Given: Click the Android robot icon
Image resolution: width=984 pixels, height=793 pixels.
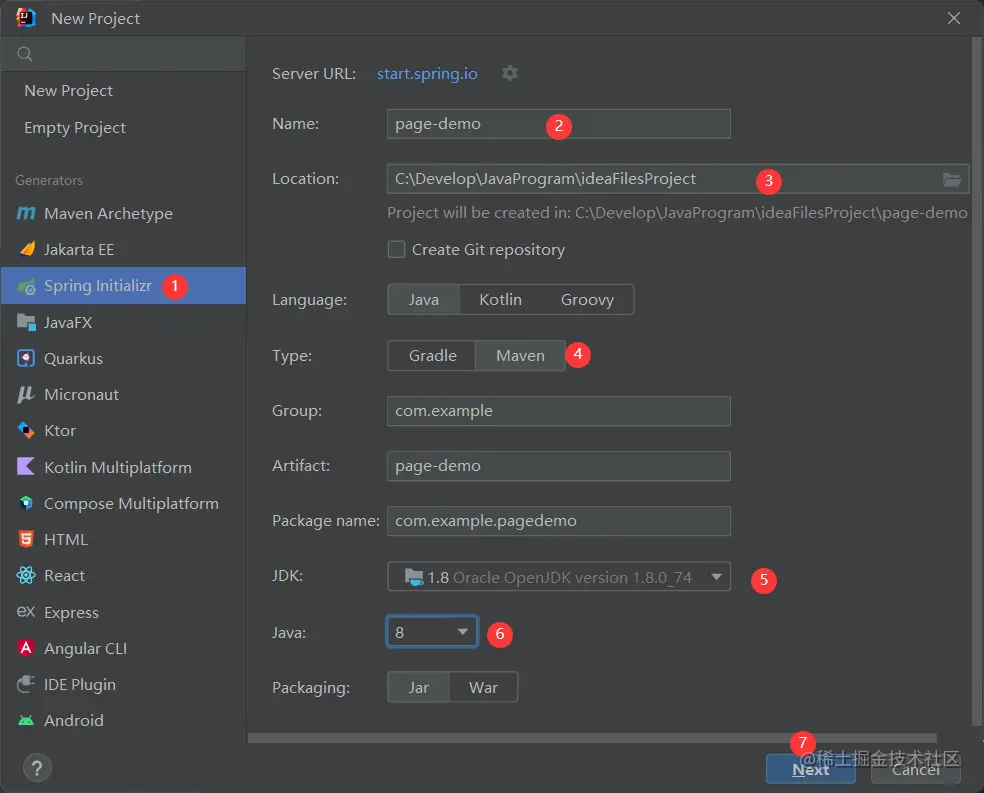Looking at the screenshot, I should pos(26,720).
